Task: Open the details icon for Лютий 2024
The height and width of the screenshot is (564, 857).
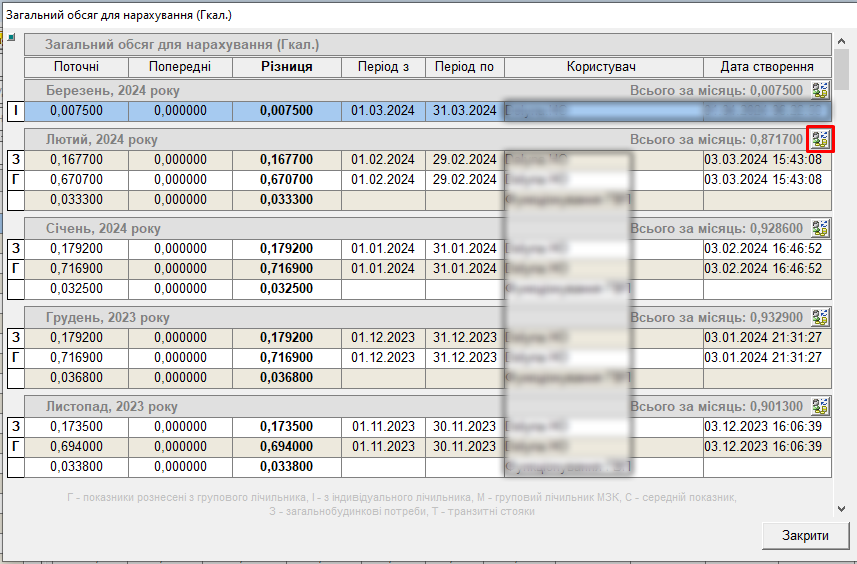Action: tap(821, 139)
